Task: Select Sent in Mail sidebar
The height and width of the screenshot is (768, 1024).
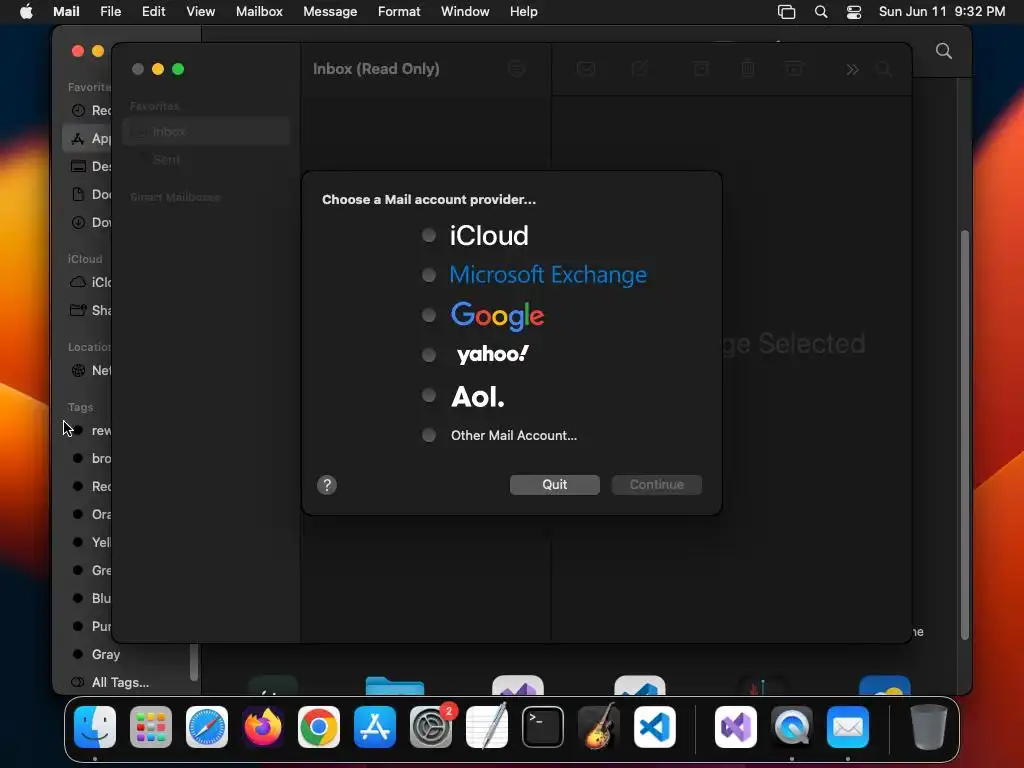Action: (x=206, y=159)
